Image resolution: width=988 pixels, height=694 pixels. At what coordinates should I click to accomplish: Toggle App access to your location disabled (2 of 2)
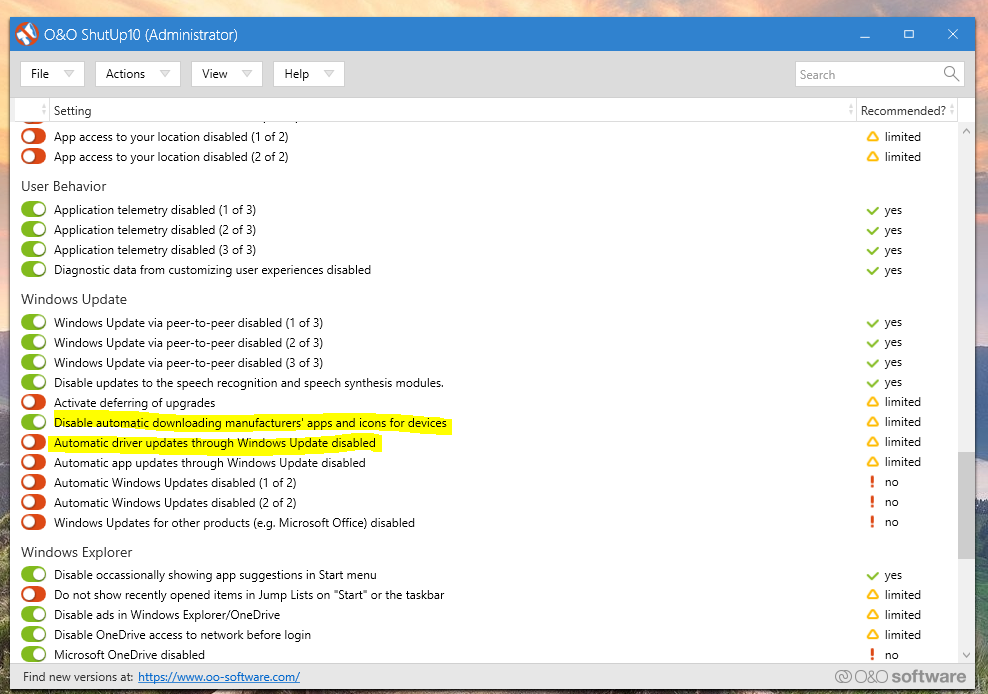tap(33, 156)
